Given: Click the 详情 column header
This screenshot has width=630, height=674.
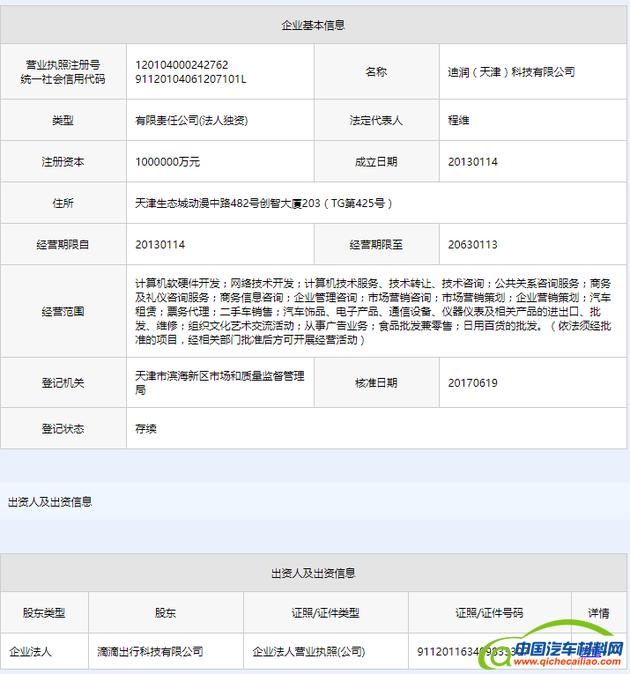Looking at the screenshot, I should tap(599, 612).
